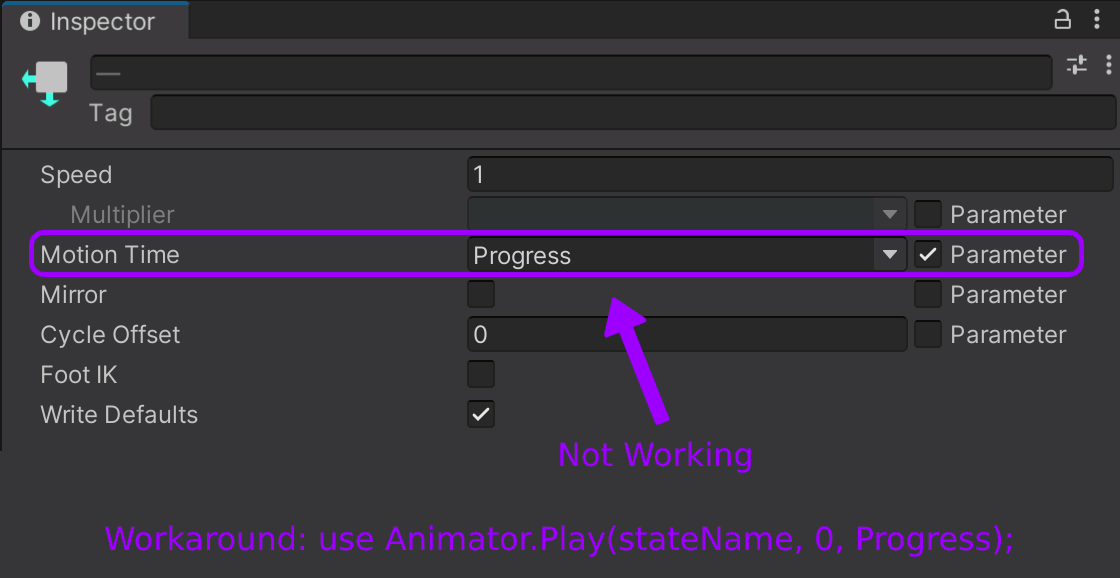This screenshot has height=578, width=1120.
Task: Select the Inspector tab
Action: (x=93, y=21)
